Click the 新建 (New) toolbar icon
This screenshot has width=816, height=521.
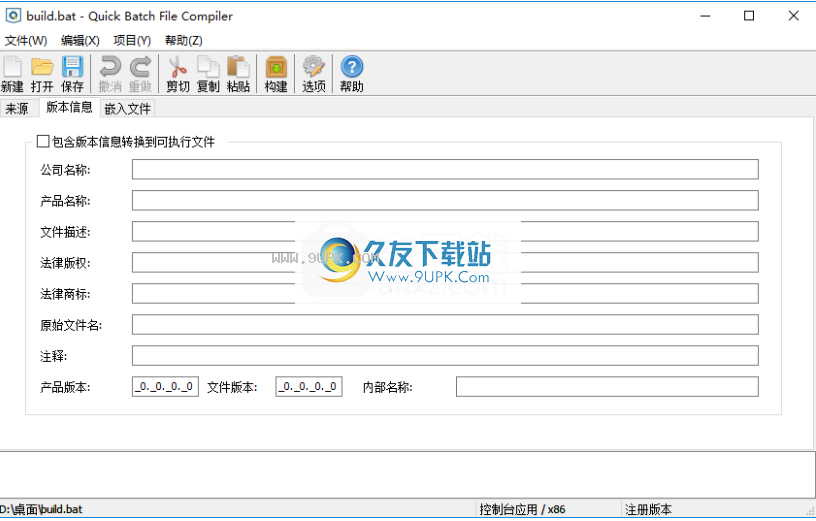click(x=12, y=74)
